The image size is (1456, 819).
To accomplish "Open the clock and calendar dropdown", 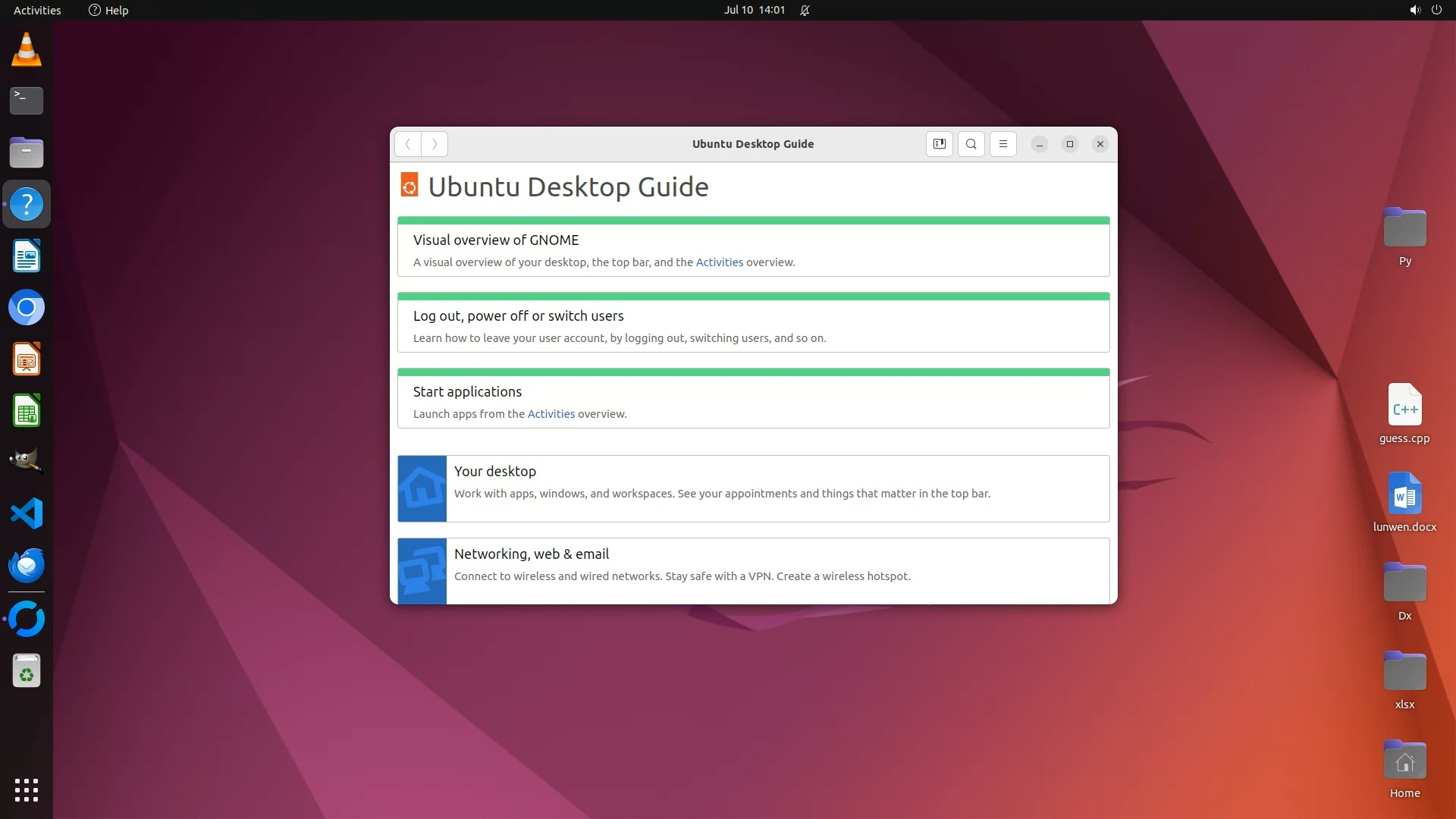I will pyautogui.click(x=754, y=10).
